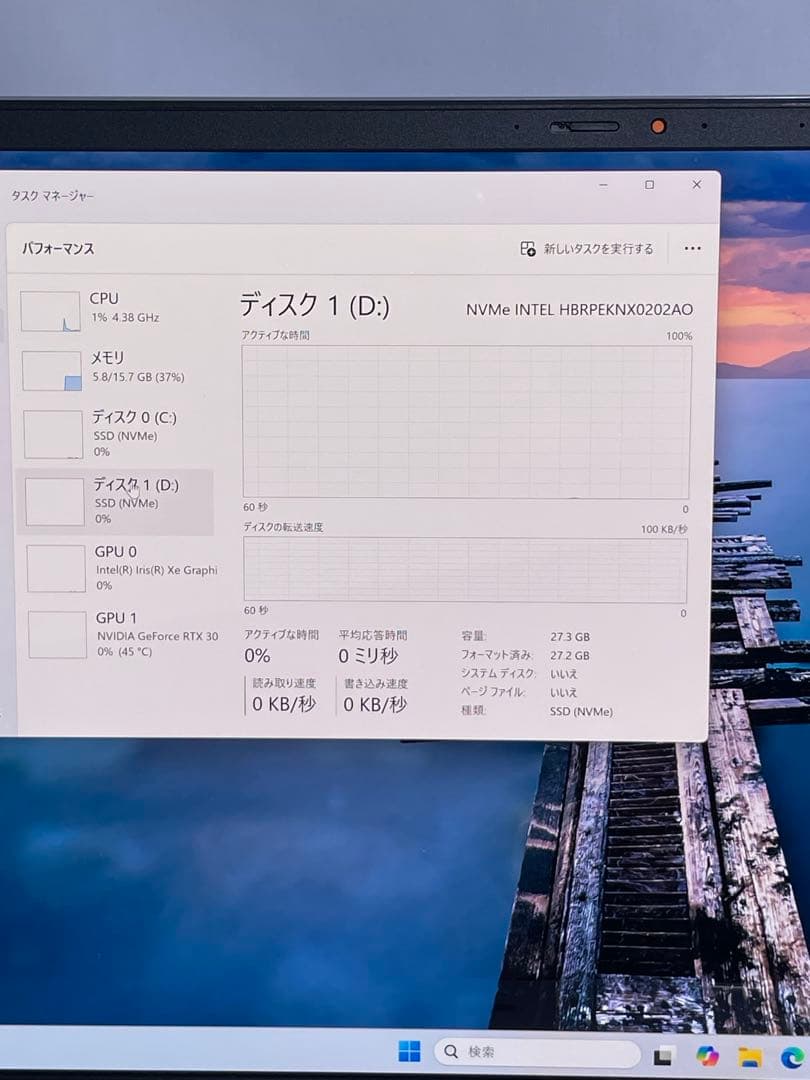Click the Windows Start button
The height and width of the screenshot is (1080, 810).
pos(410,1051)
